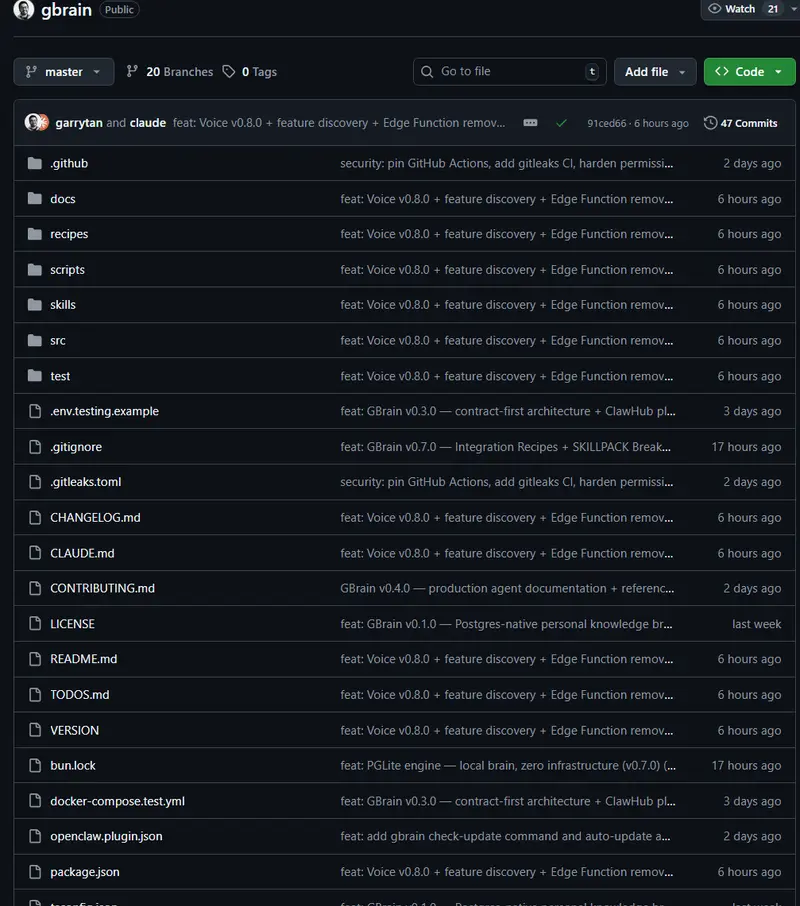Viewport: 800px width, 906px height.
Task: Click the file icon beside LICENSE
Action: point(35,624)
